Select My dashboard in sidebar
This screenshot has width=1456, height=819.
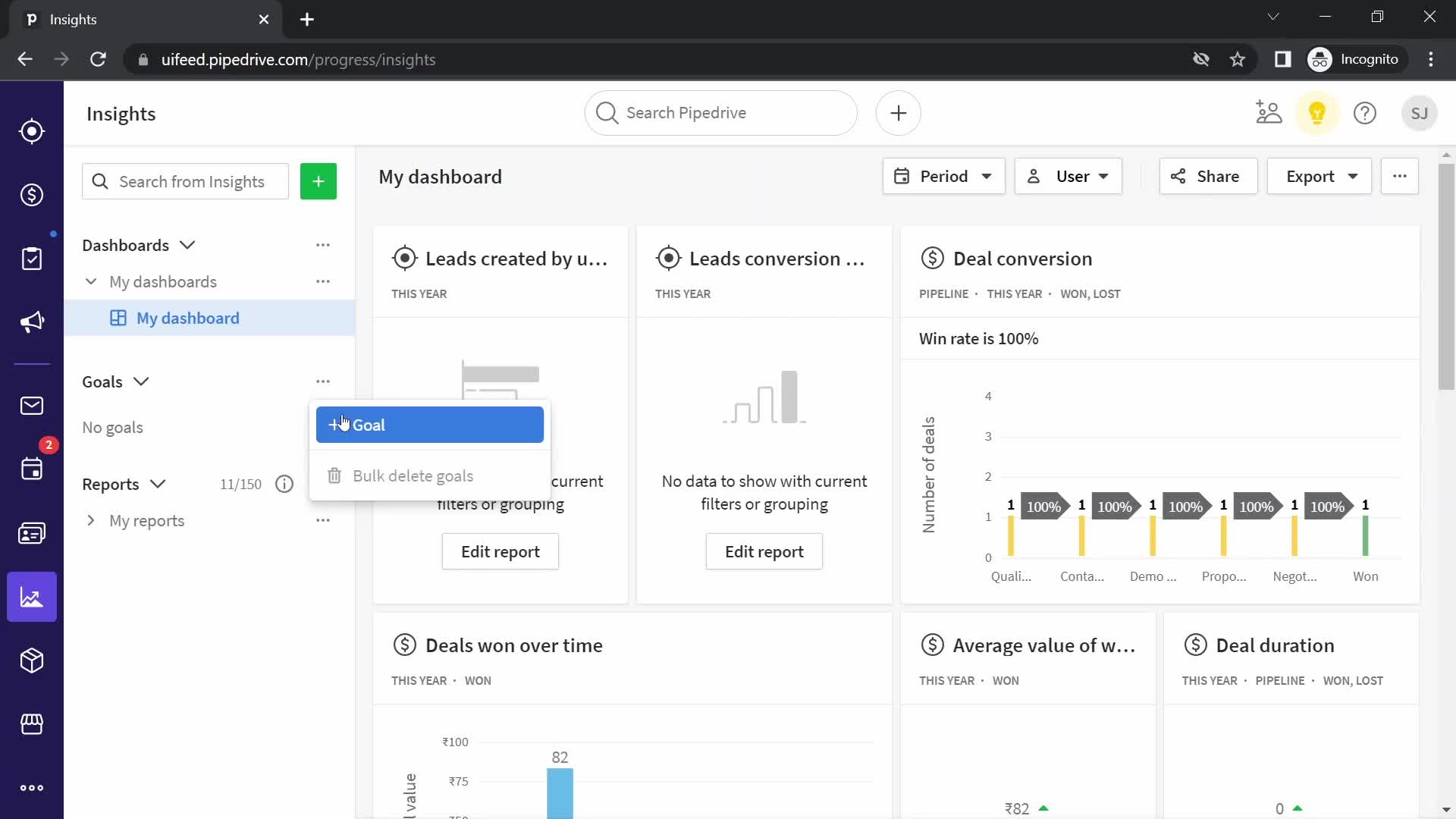click(210, 318)
